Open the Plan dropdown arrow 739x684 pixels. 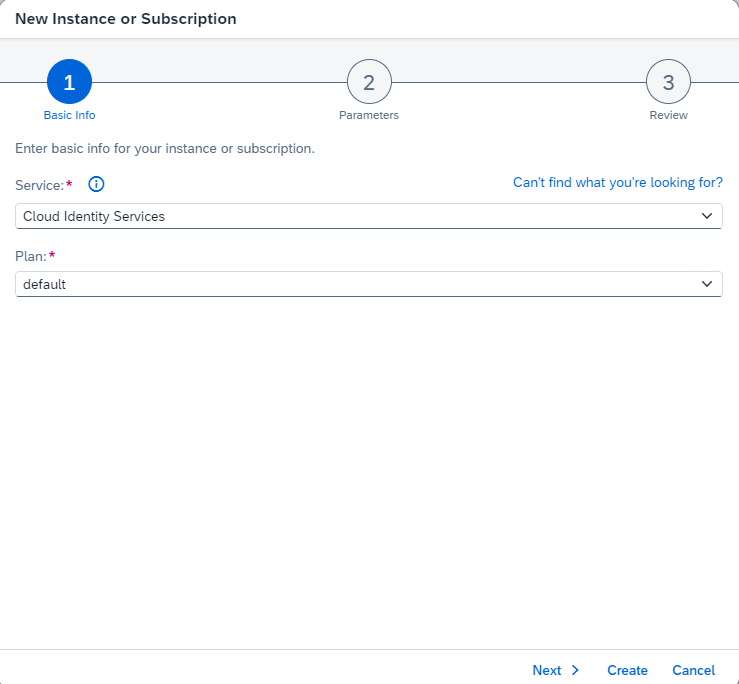point(707,284)
